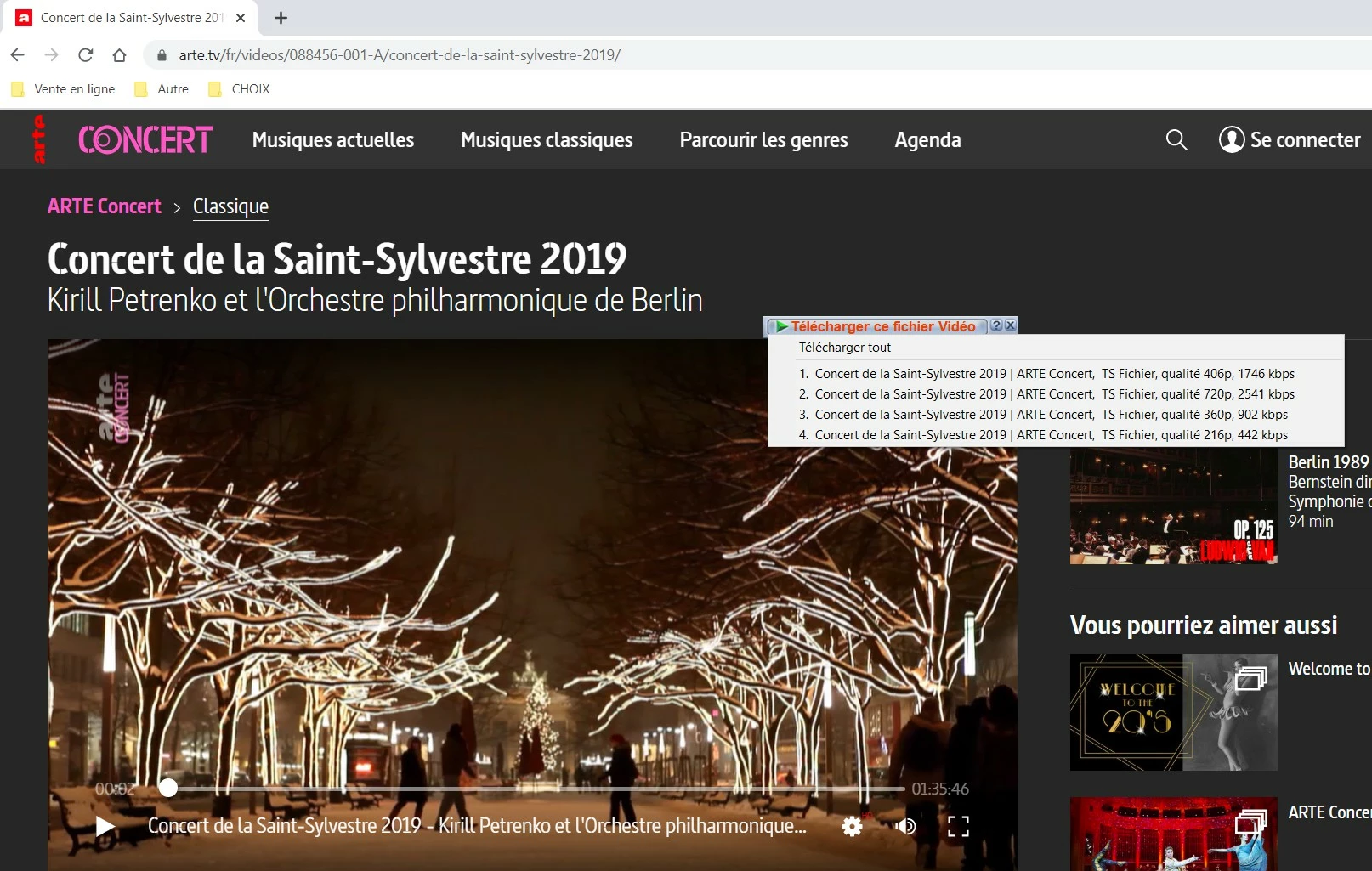The width and height of the screenshot is (1372, 871).
Task: Click the Se connecter link
Action: pyautogui.click(x=1306, y=140)
